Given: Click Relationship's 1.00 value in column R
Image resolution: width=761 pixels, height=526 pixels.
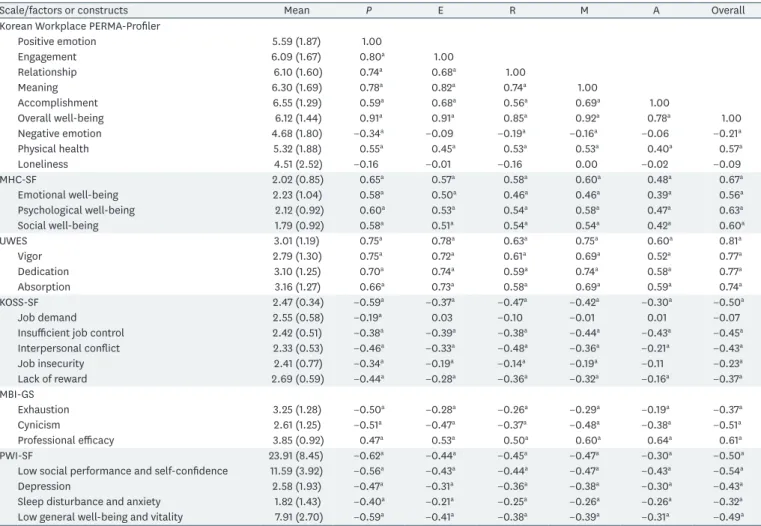Looking at the screenshot, I should point(515,72).
